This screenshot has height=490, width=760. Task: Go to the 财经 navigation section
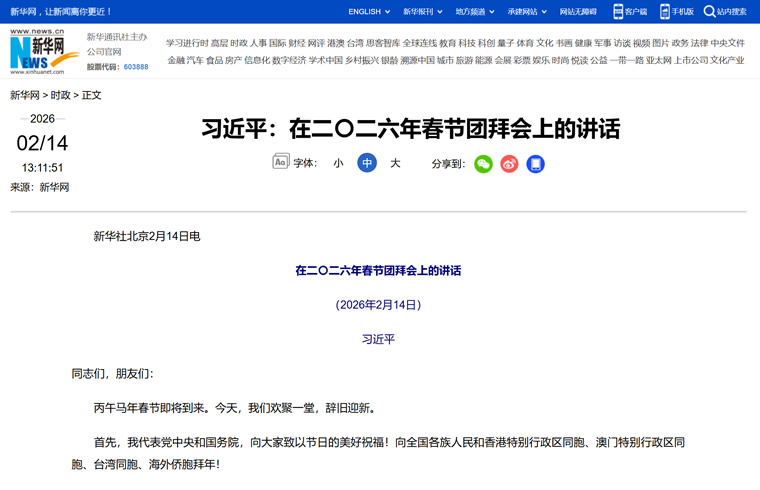297,44
